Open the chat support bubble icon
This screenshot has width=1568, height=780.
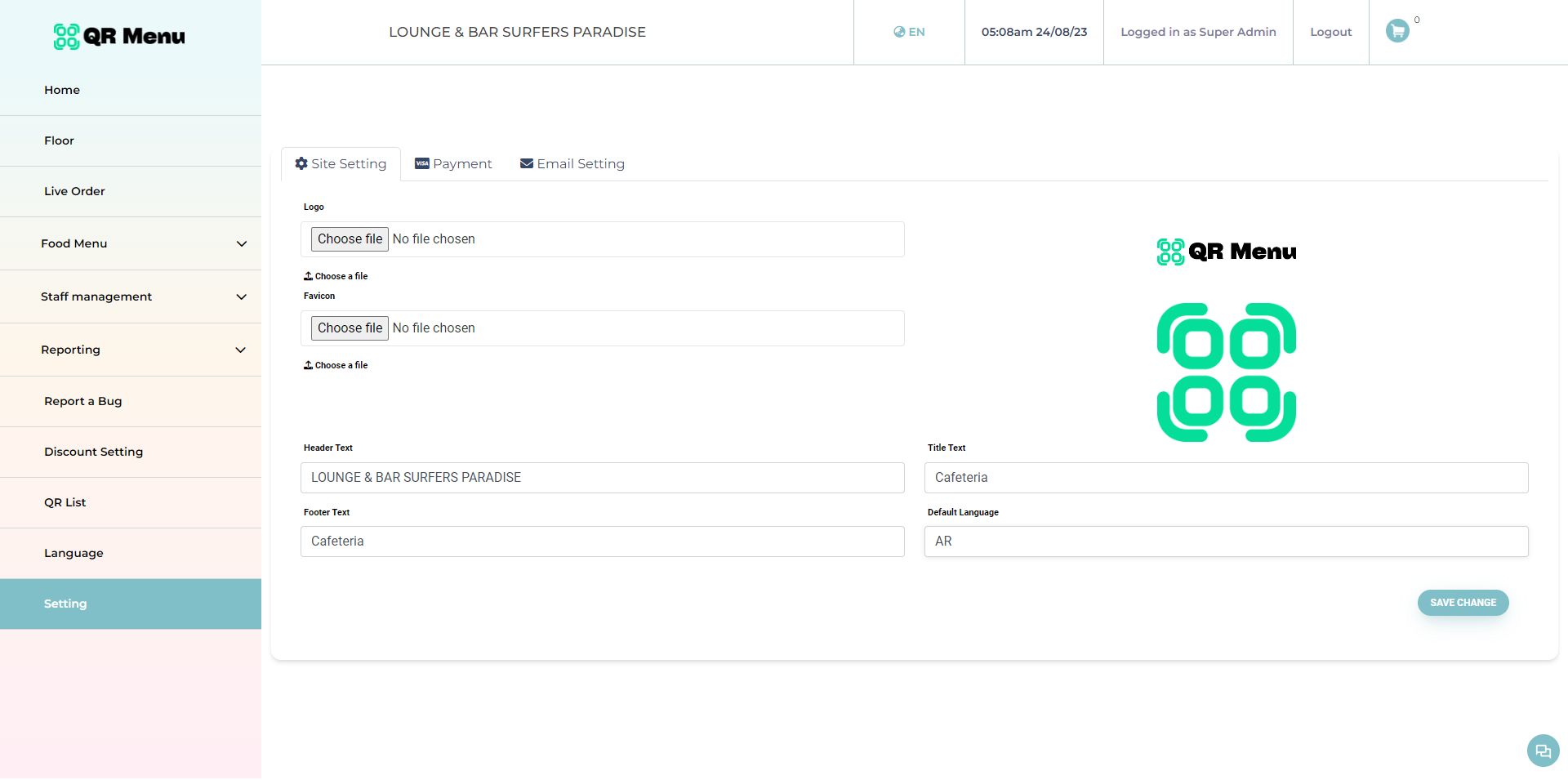(x=1543, y=751)
